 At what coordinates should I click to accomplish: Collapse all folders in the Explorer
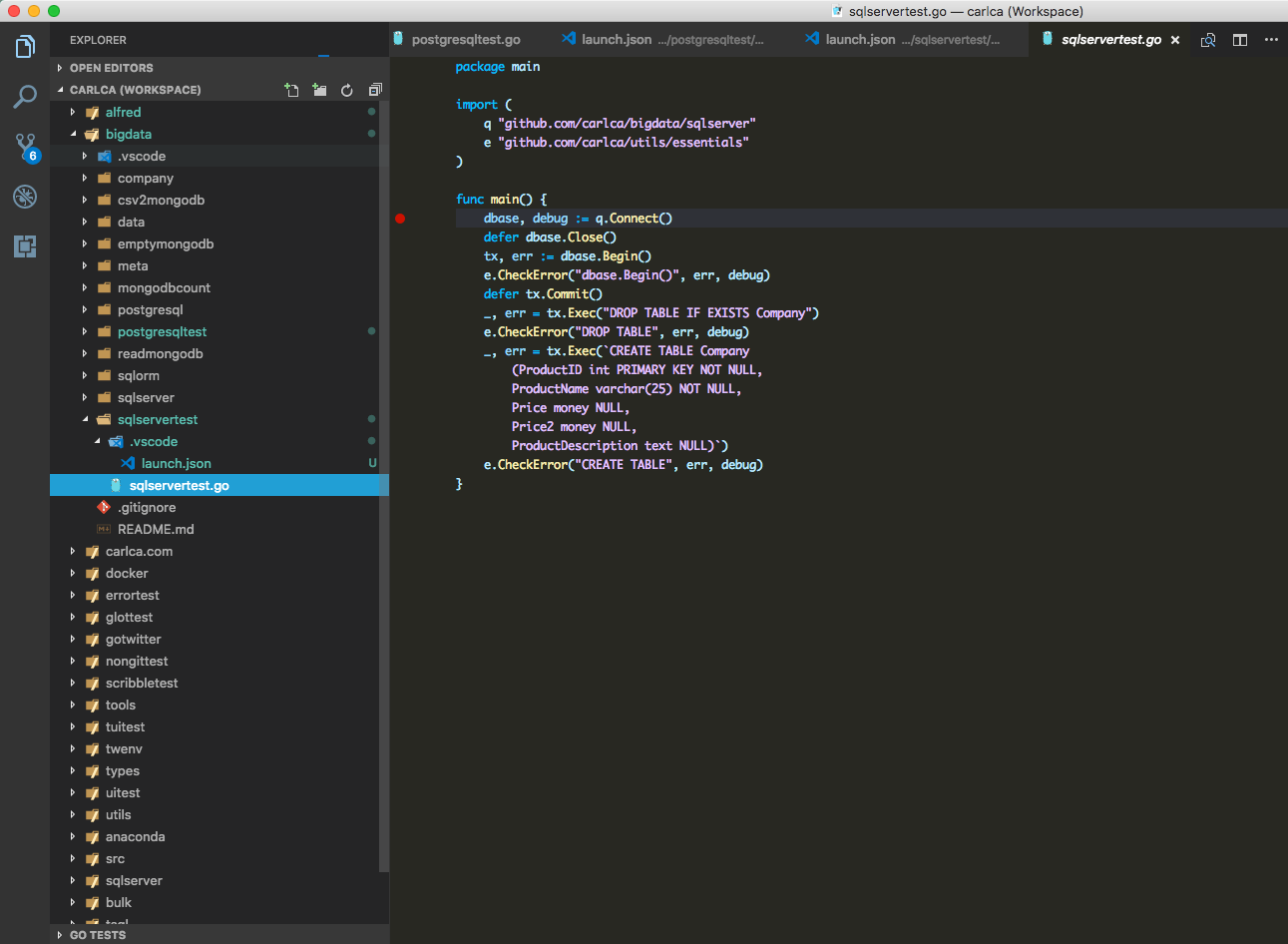(x=375, y=90)
